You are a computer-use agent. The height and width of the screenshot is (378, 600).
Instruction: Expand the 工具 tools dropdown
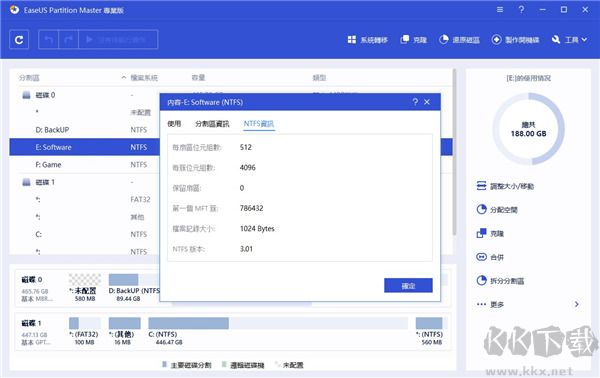[569, 40]
